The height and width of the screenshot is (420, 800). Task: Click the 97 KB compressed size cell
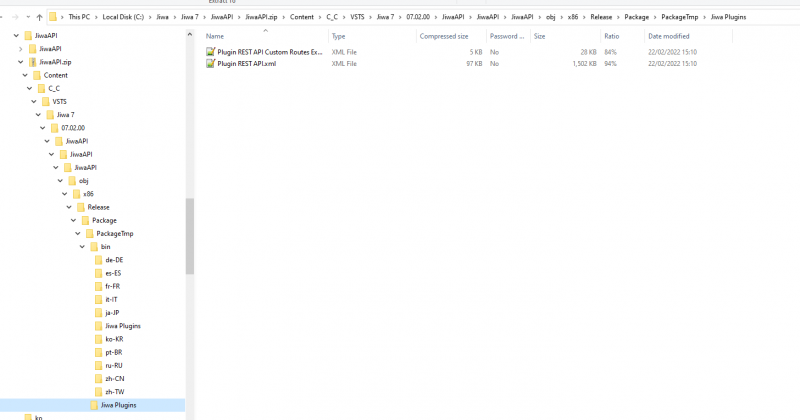point(474,64)
